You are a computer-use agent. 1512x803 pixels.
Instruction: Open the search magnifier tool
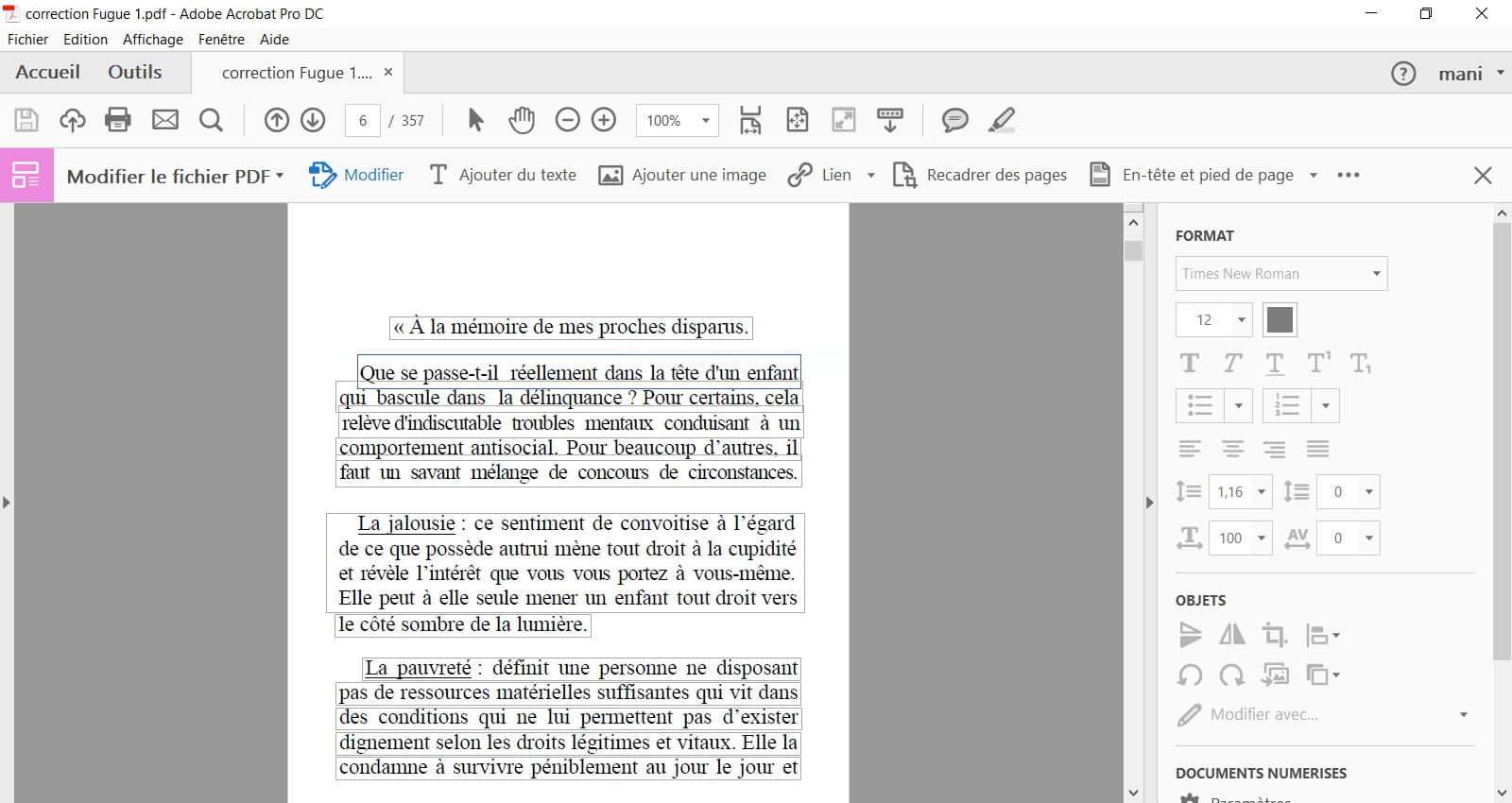pos(211,120)
